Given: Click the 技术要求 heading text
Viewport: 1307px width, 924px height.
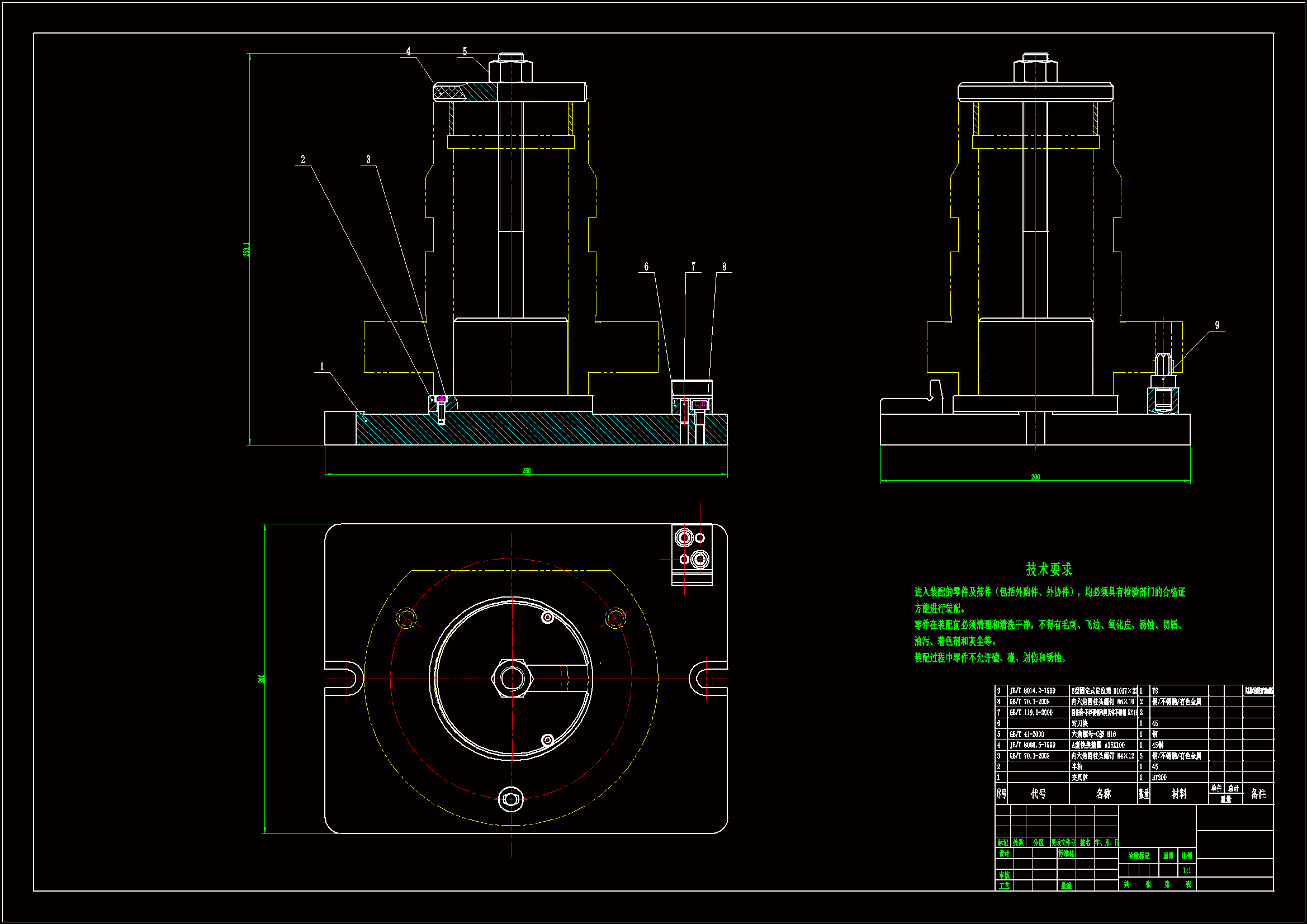Looking at the screenshot, I should point(1049,568).
